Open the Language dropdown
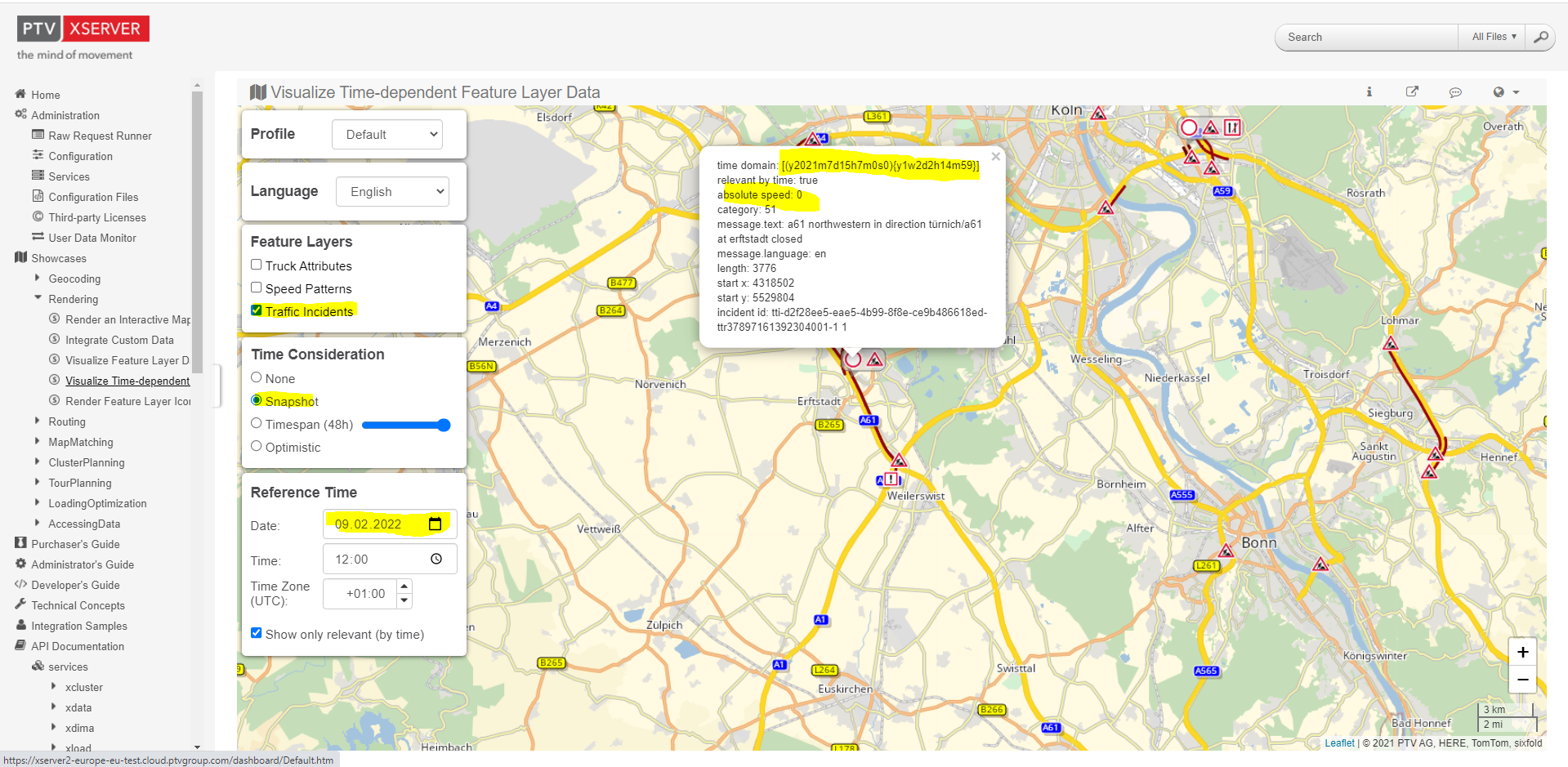The image size is (1568, 767). pyautogui.click(x=392, y=192)
